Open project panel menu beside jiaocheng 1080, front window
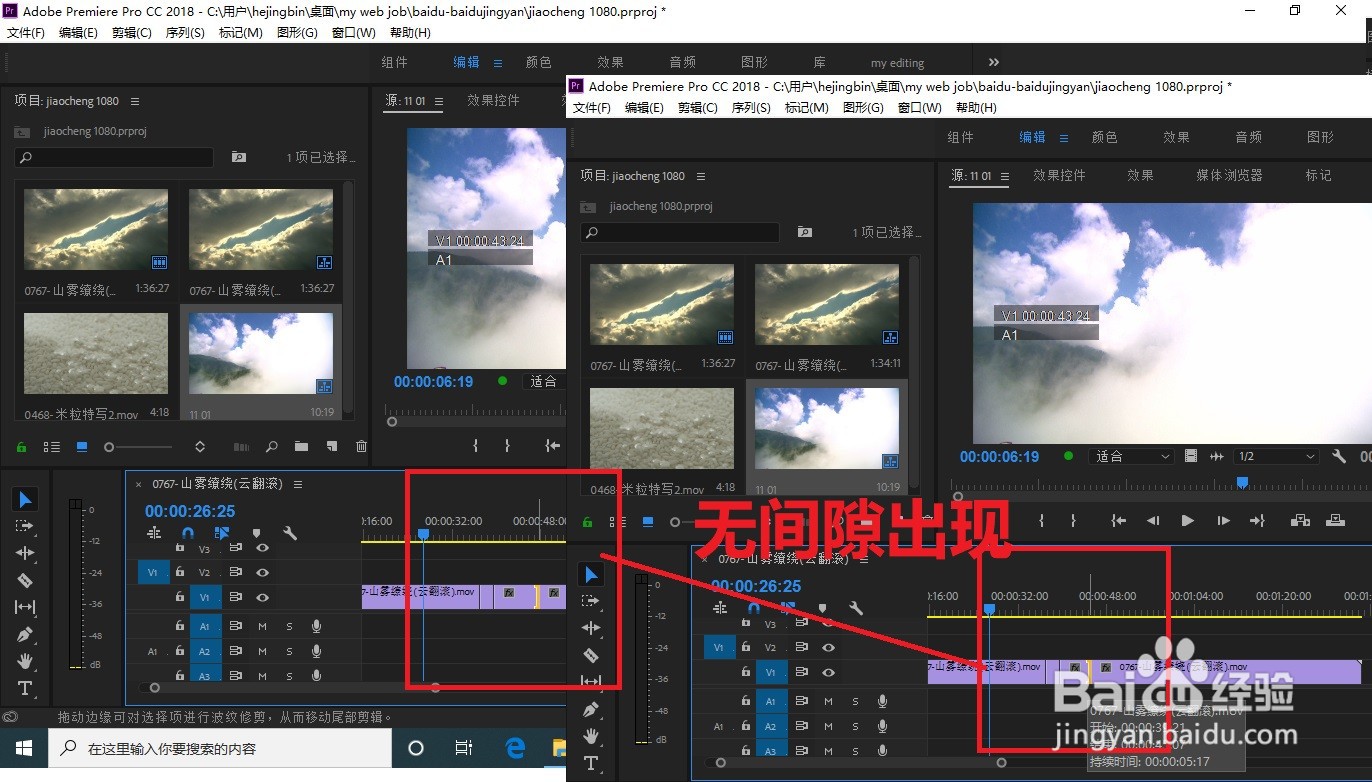The image size is (1372, 782). (x=701, y=176)
